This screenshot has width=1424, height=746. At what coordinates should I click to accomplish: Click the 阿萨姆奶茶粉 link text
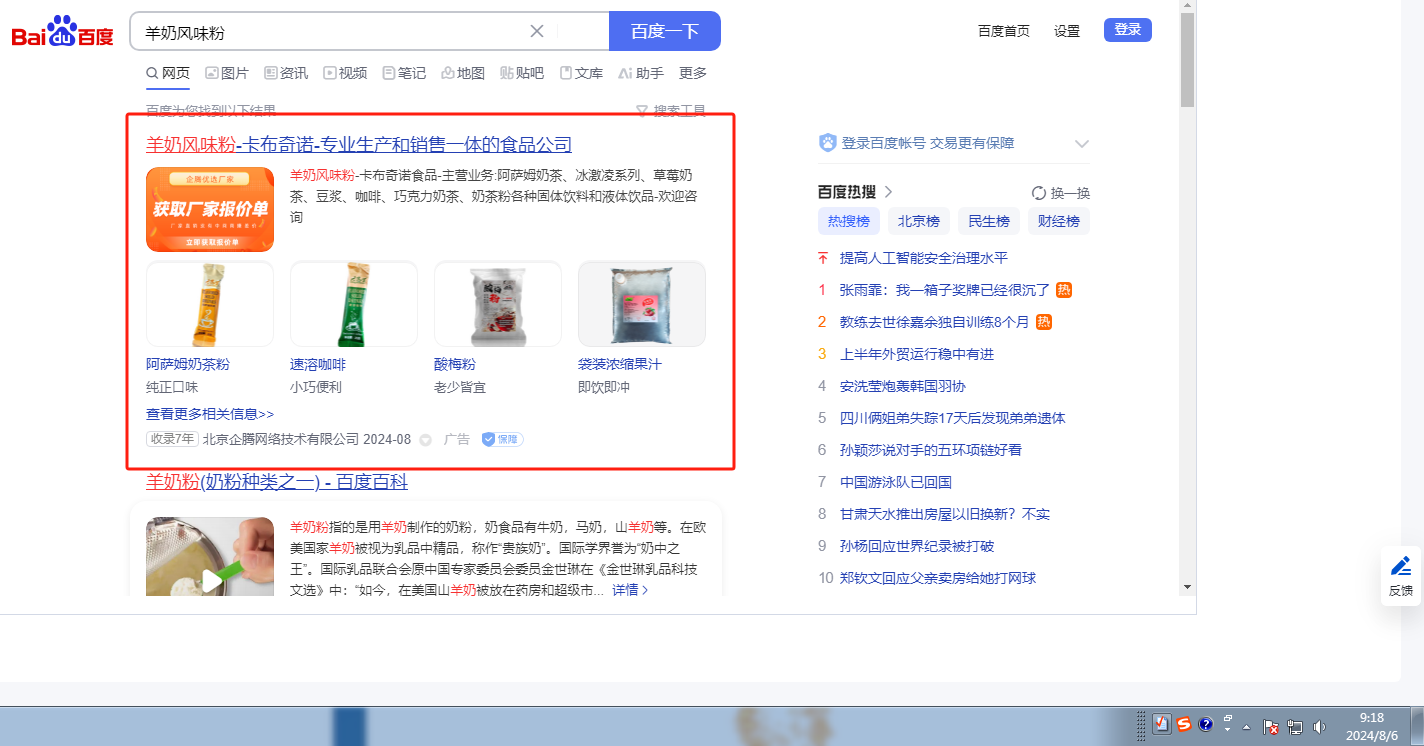click(x=188, y=364)
